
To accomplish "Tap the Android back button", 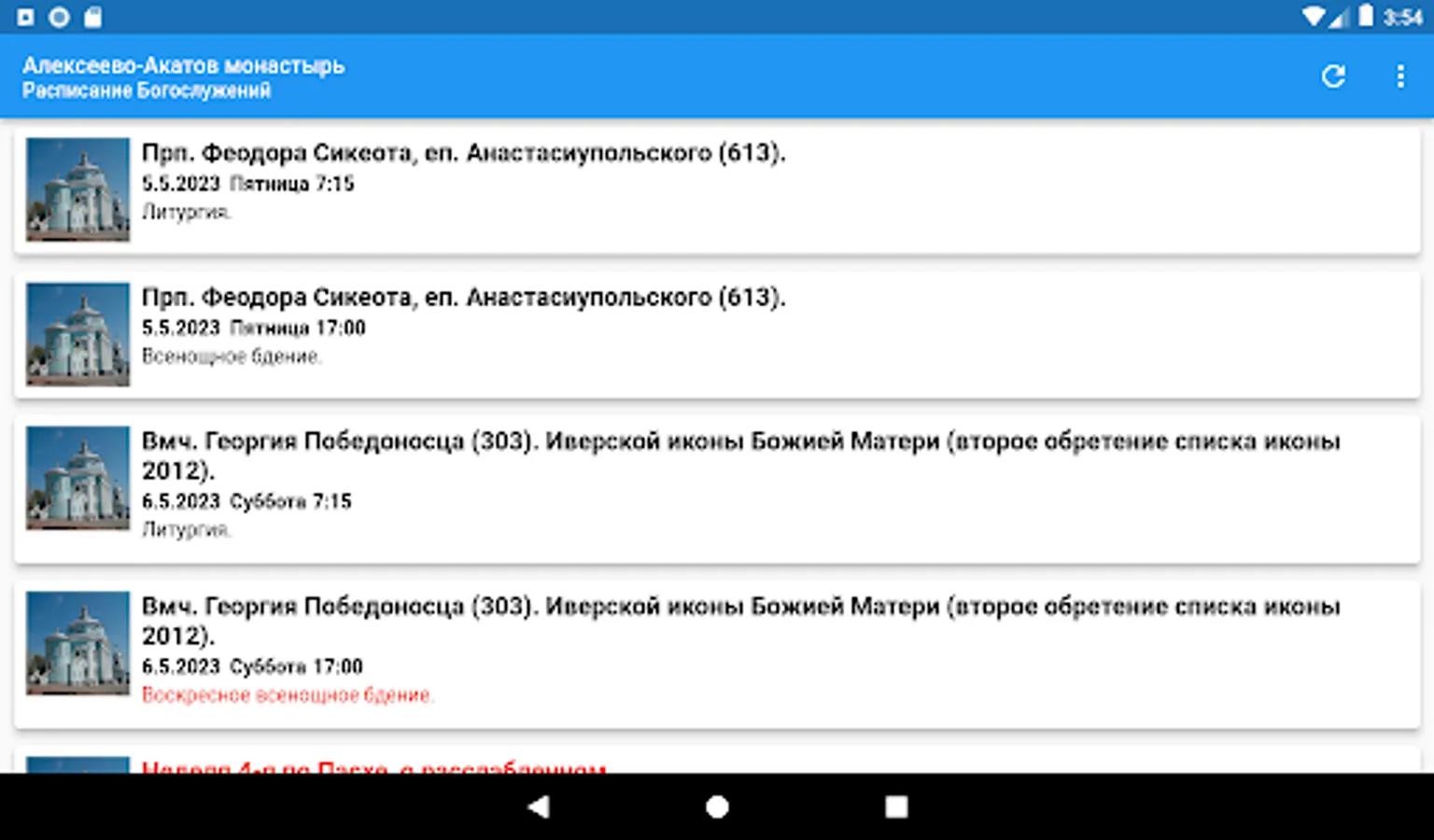I will 539,807.
